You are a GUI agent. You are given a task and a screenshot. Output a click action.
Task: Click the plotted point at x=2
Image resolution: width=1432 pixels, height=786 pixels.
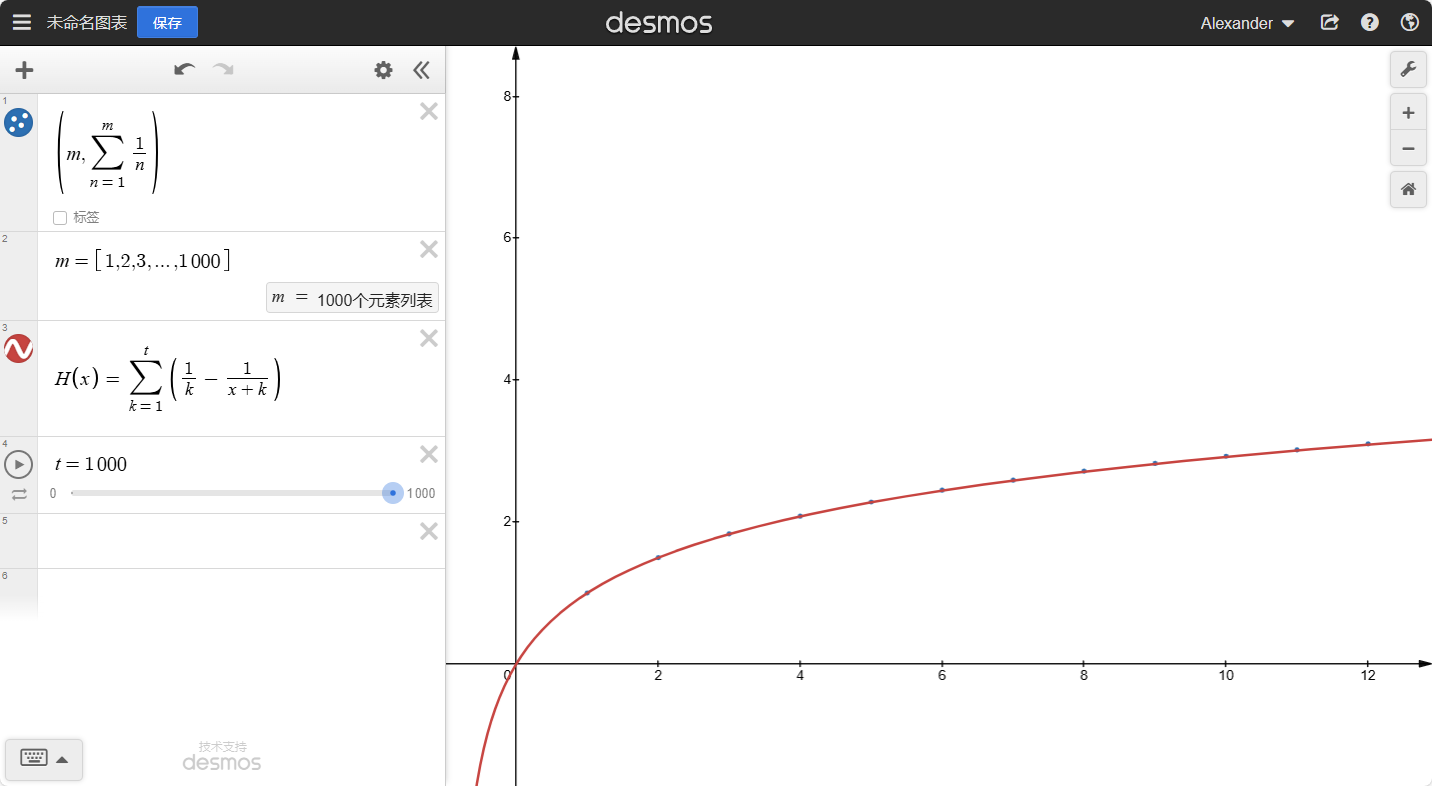[658, 557]
